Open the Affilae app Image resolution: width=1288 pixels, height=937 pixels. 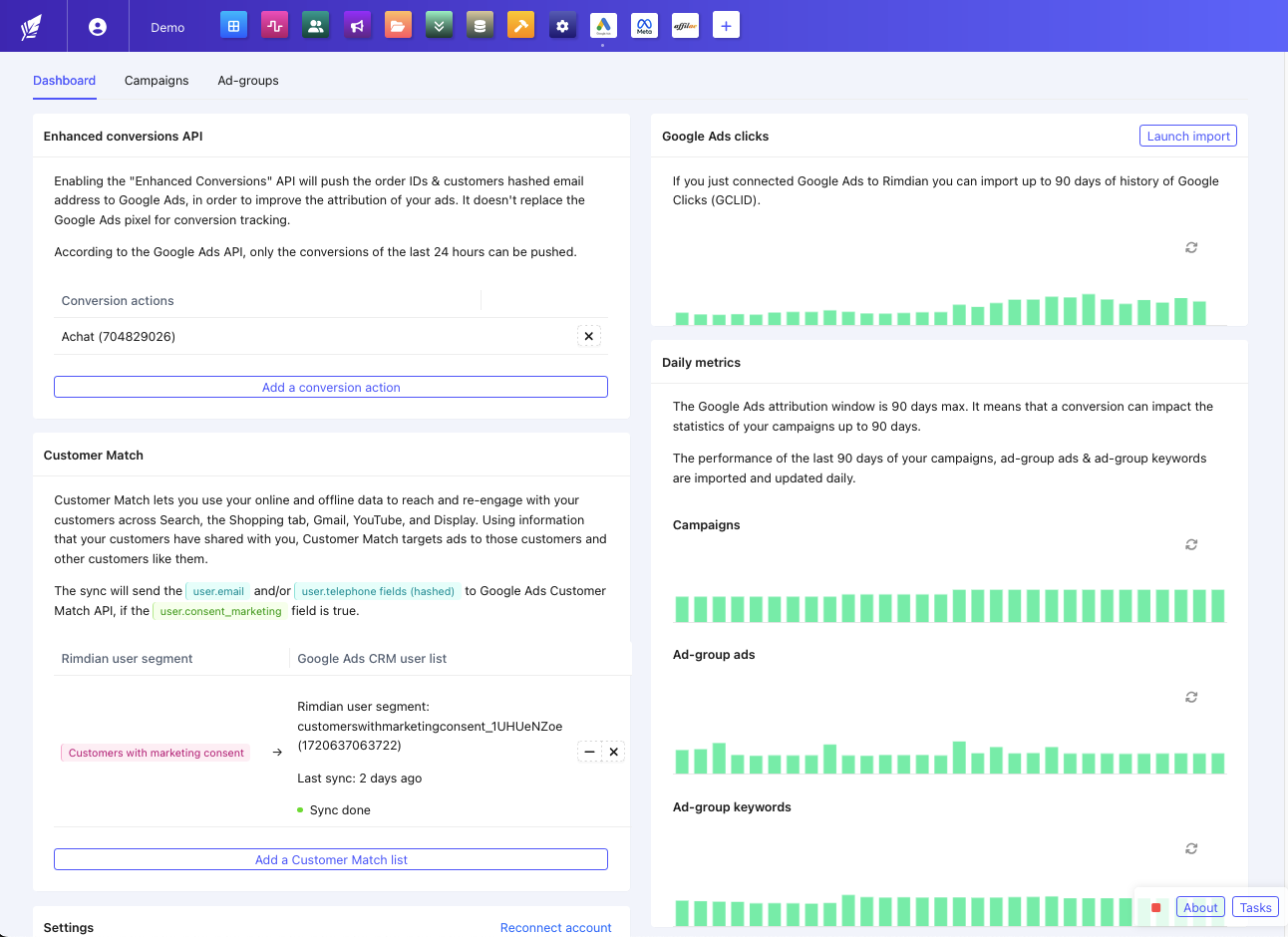[x=685, y=26]
